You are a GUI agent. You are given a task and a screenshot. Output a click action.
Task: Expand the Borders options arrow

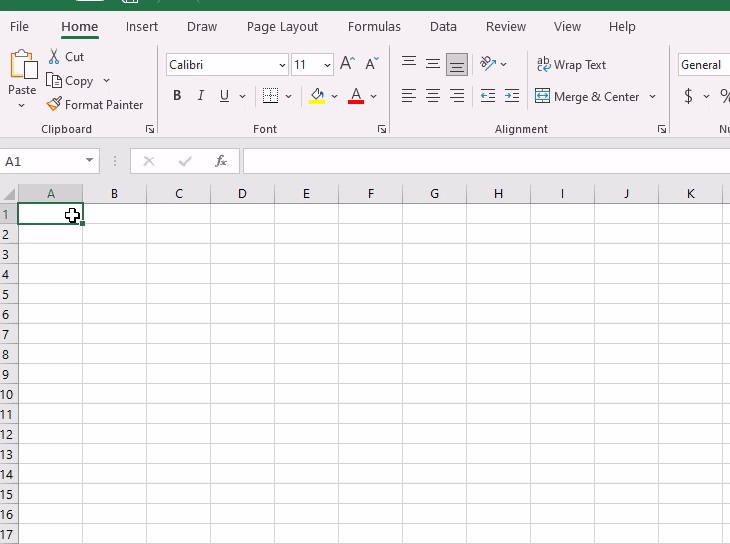tap(289, 96)
